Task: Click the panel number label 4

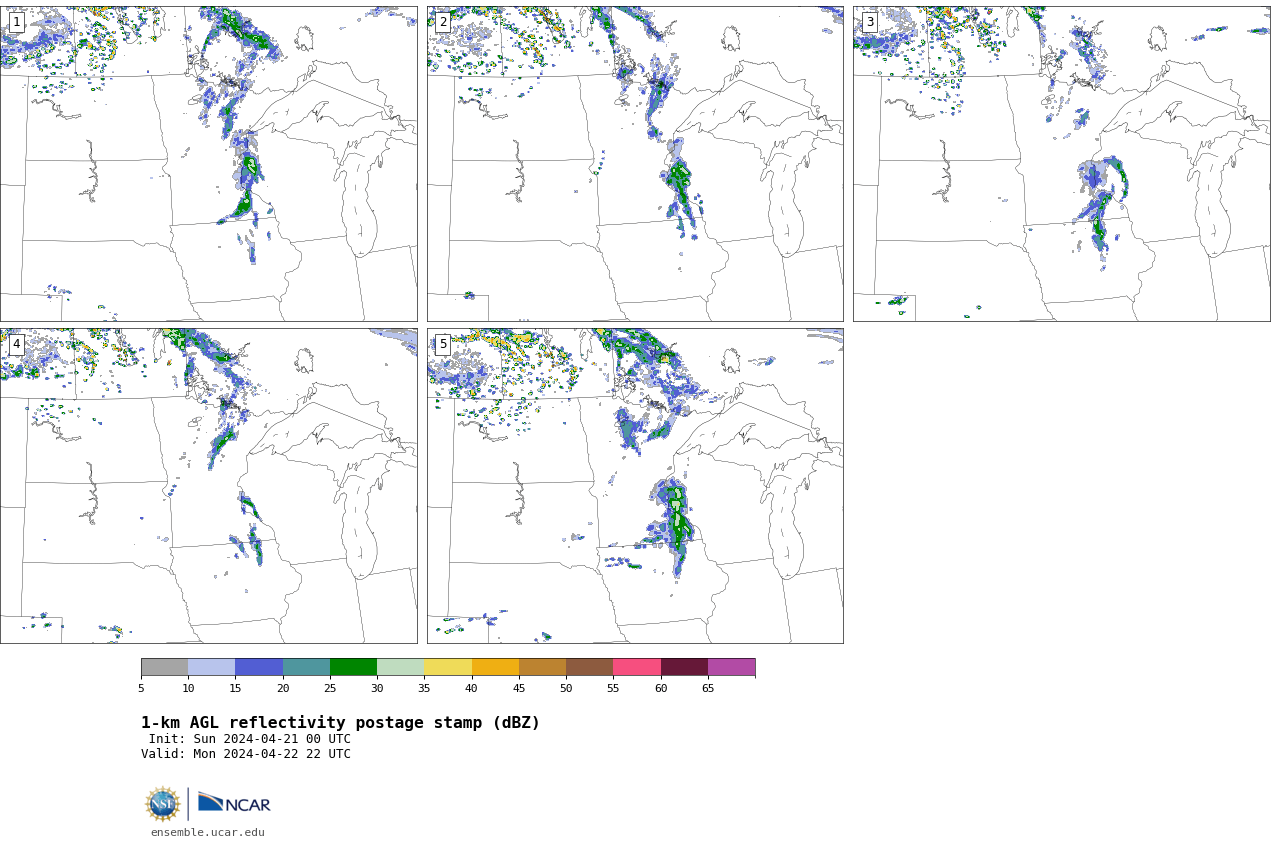Action: [17, 344]
